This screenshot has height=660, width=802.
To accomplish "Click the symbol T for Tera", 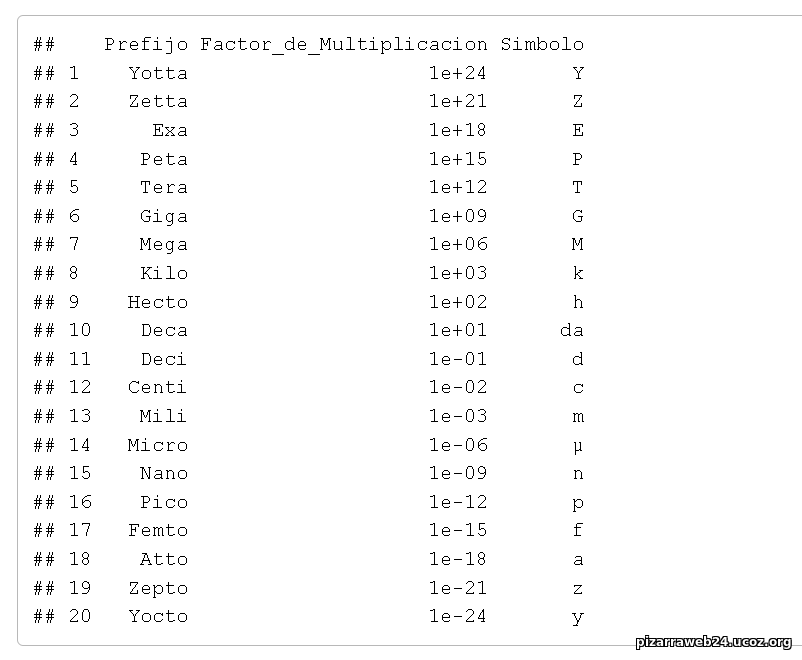I will (577, 187).
